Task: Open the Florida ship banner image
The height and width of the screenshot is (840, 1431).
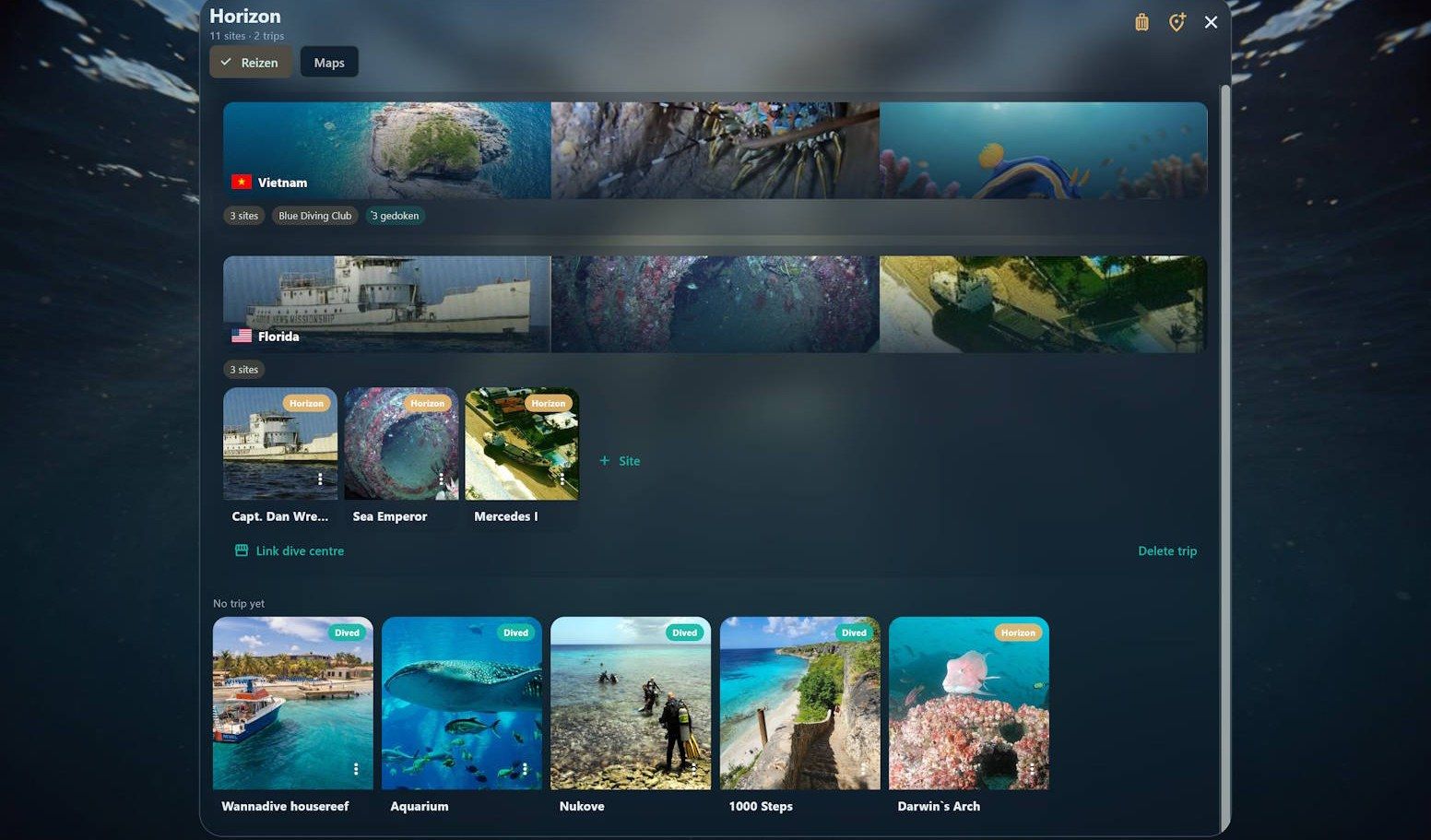Action: (x=386, y=304)
